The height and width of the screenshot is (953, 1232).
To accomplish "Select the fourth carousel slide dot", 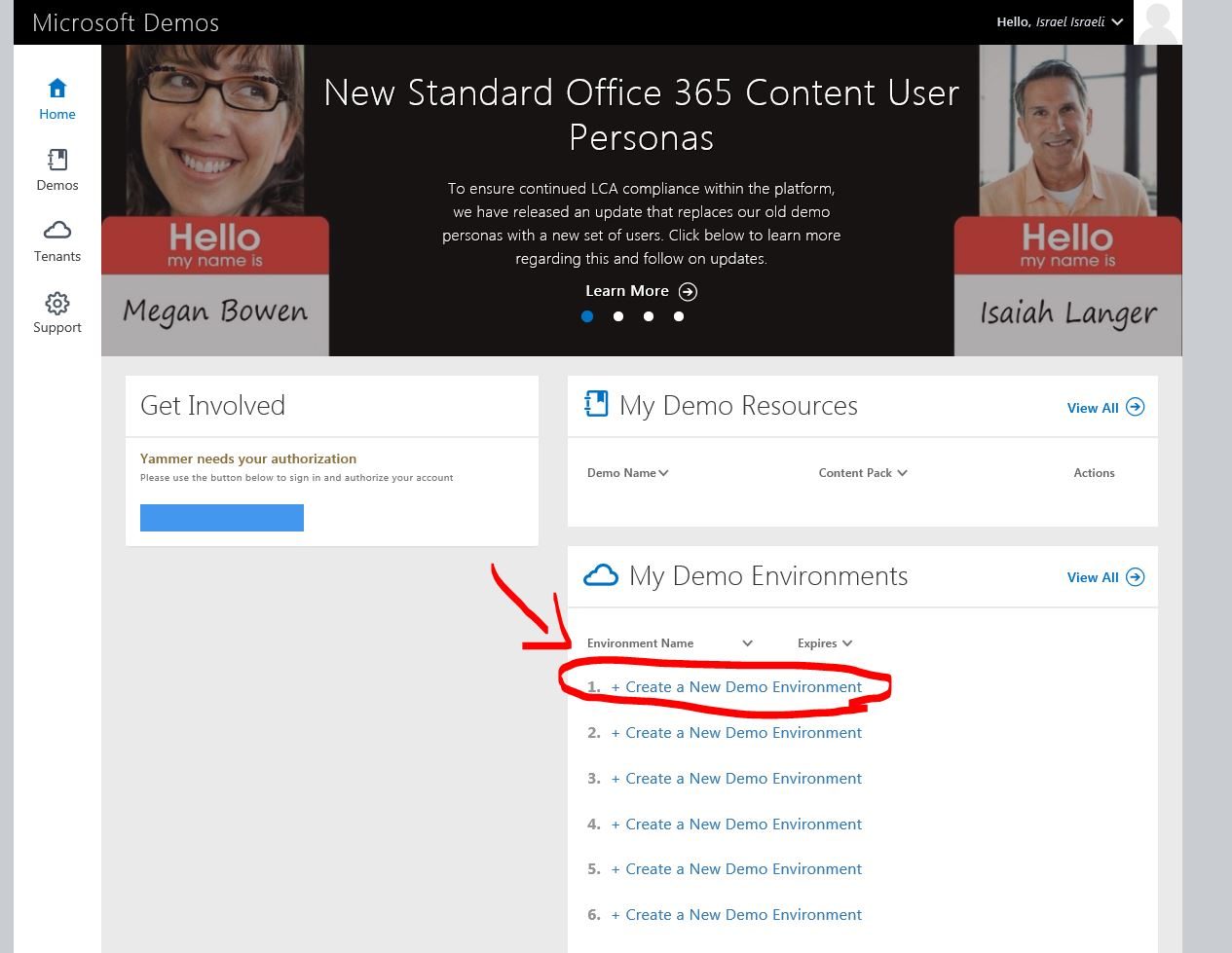I will [x=679, y=316].
